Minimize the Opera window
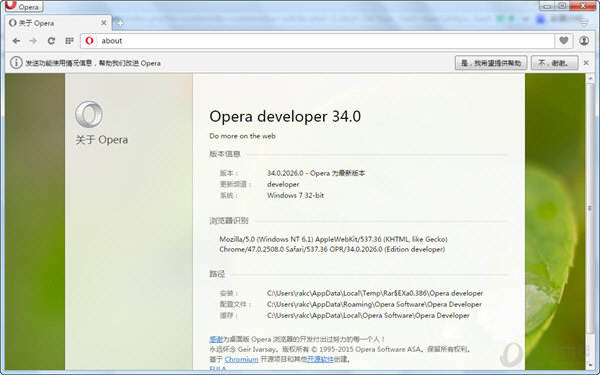The width and height of the screenshot is (600, 375). (547, 6)
